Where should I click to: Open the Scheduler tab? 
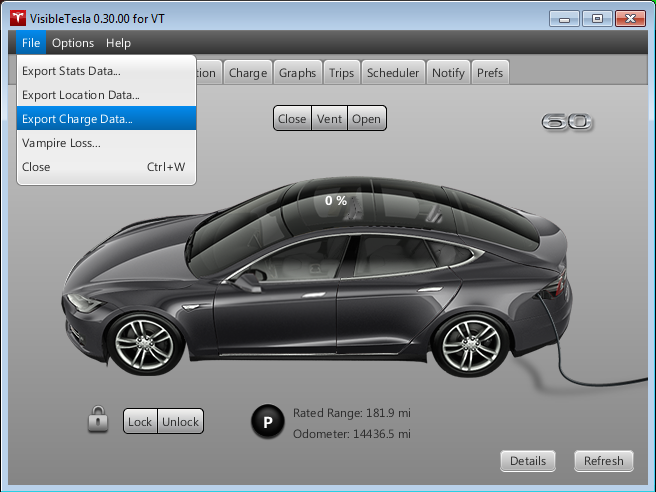(x=393, y=72)
